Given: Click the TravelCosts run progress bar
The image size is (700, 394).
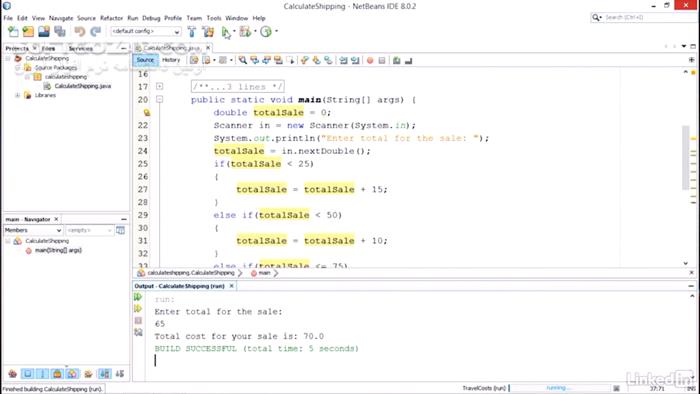Looking at the screenshot, I should point(559,388).
